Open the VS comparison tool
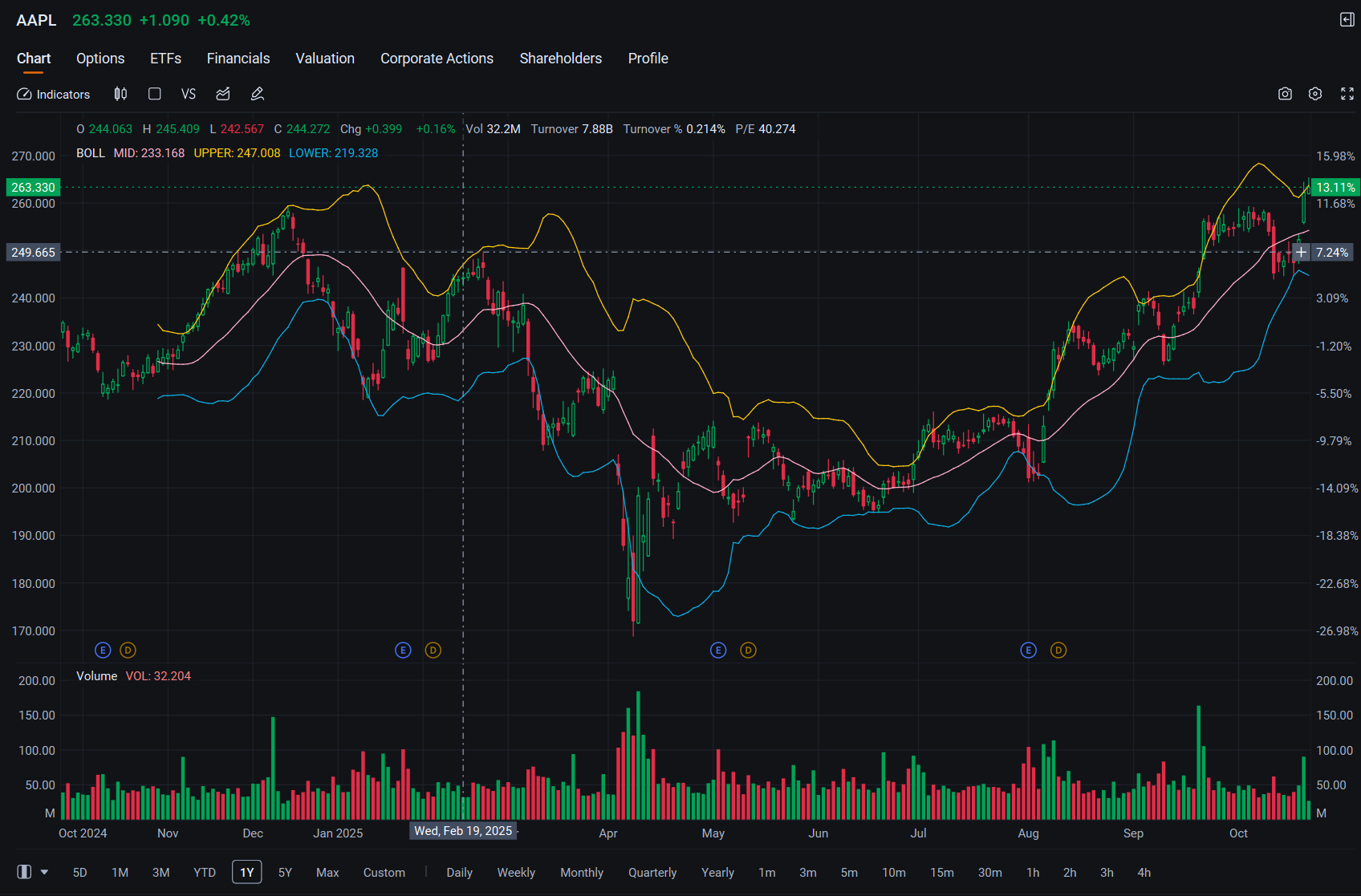 pyautogui.click(x=189, y=94)
